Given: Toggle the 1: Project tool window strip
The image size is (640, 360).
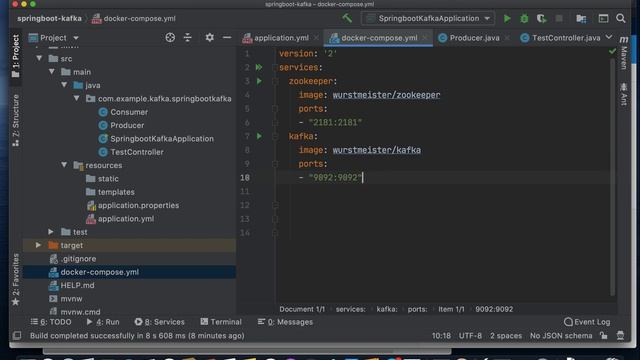Looking at the screenshot, I should pyautogui.click(x=16, y=56).
